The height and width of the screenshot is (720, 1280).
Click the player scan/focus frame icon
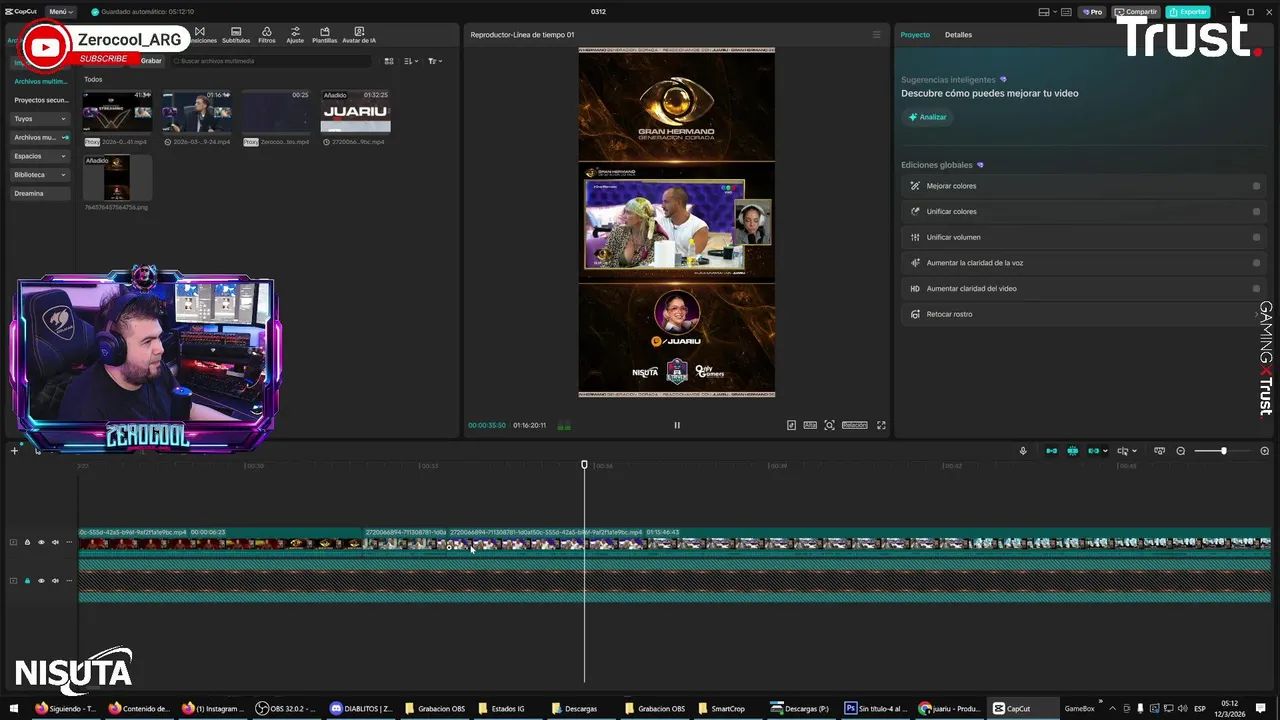tap(829, 425)
